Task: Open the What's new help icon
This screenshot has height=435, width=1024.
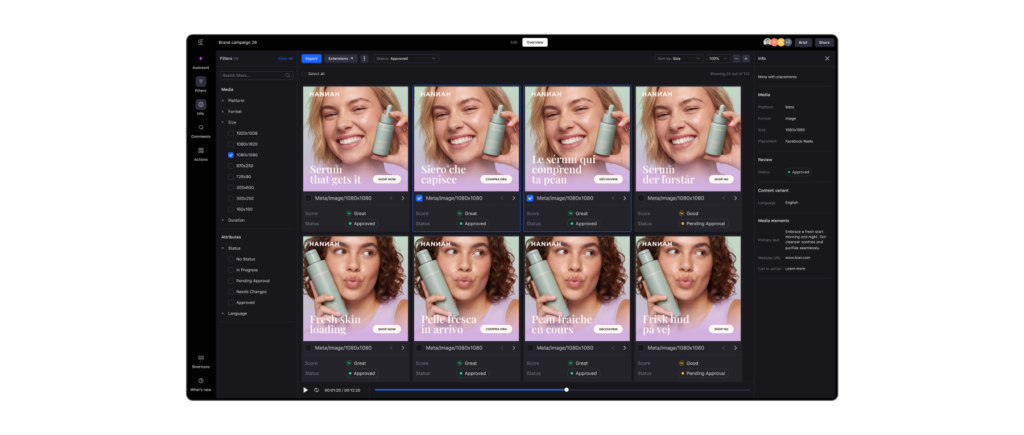Action: pos(200,381)
